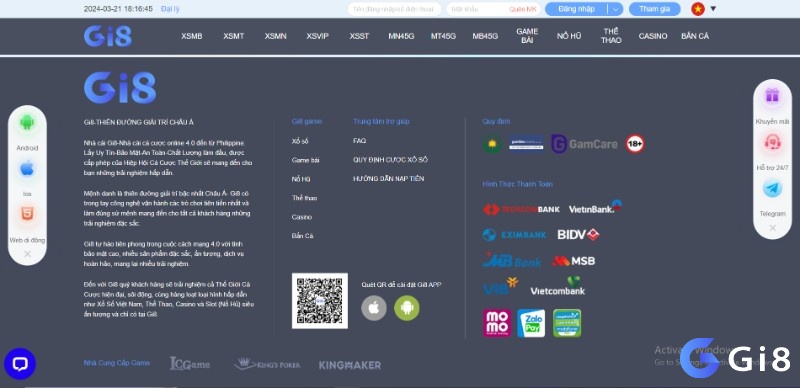The image size is (800, 388).
Task: Contact Hỗ trợ 24/7 headset icon
Action: (772, 143)
